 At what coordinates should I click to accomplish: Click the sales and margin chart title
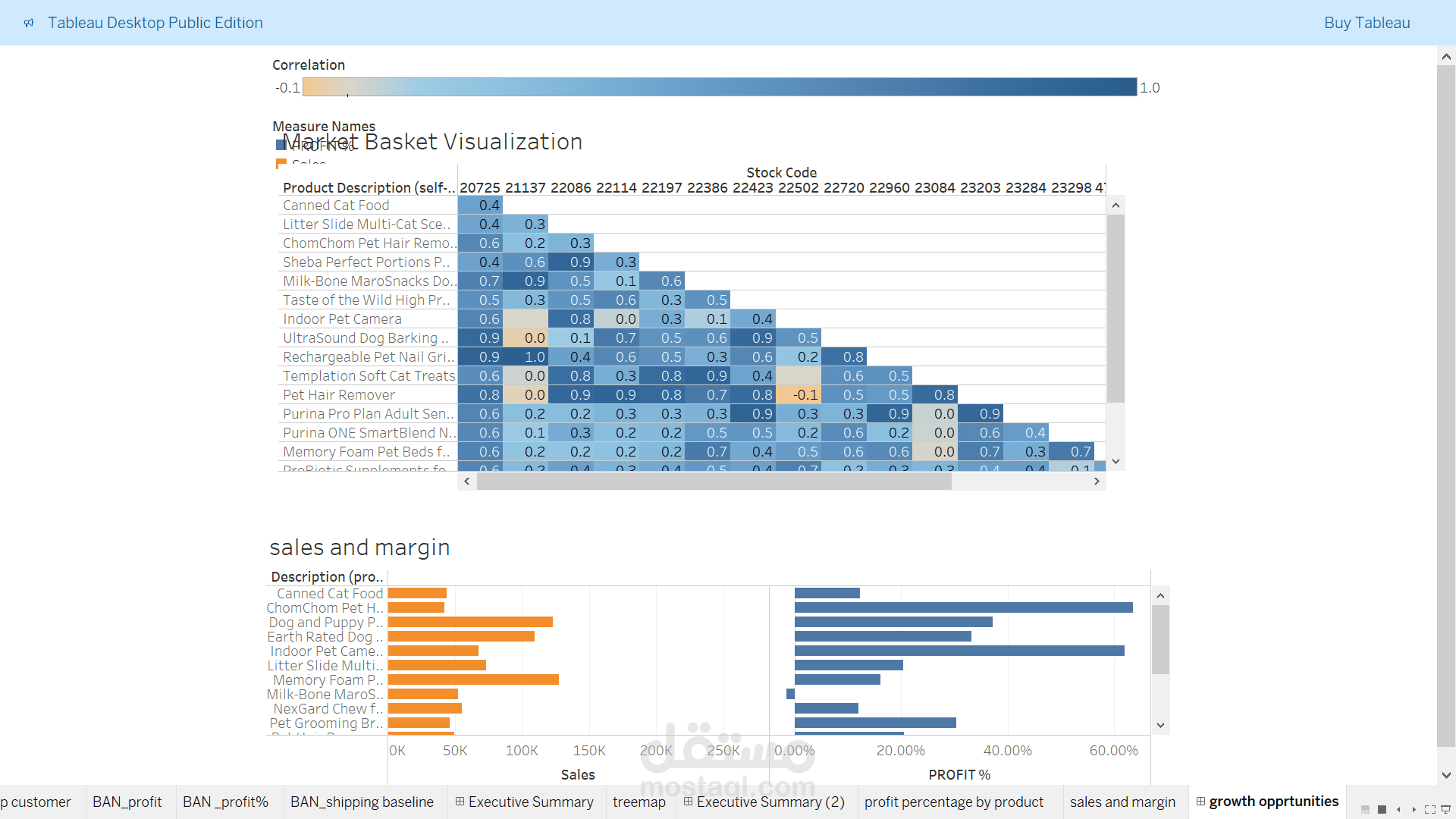(x=359, y=548)
